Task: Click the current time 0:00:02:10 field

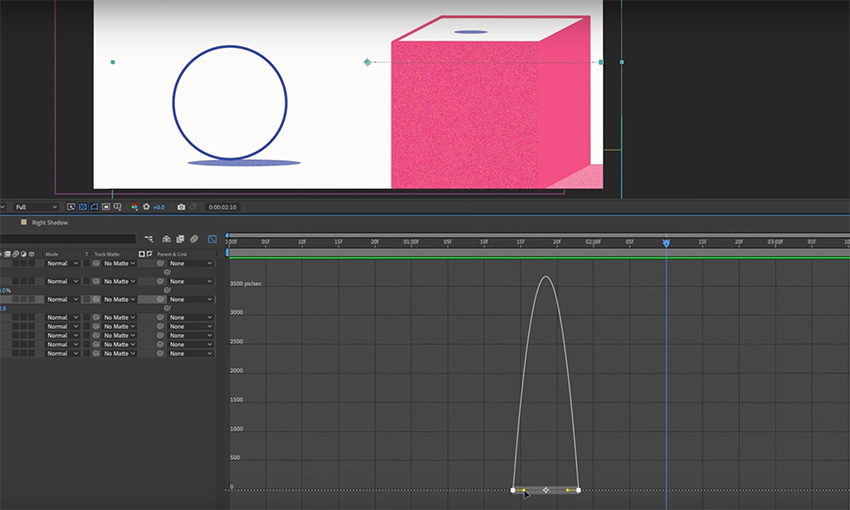Action: click(221, 207)
